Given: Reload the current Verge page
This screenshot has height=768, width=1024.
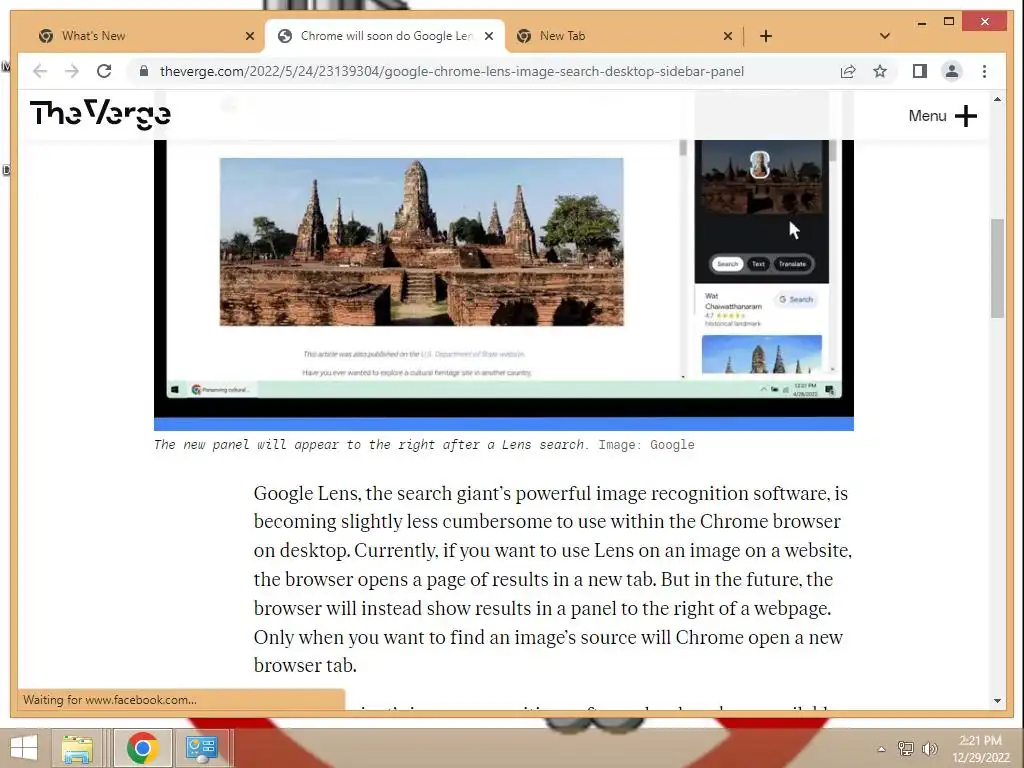Looking at the screenshot, I should [x=104, y=71].
